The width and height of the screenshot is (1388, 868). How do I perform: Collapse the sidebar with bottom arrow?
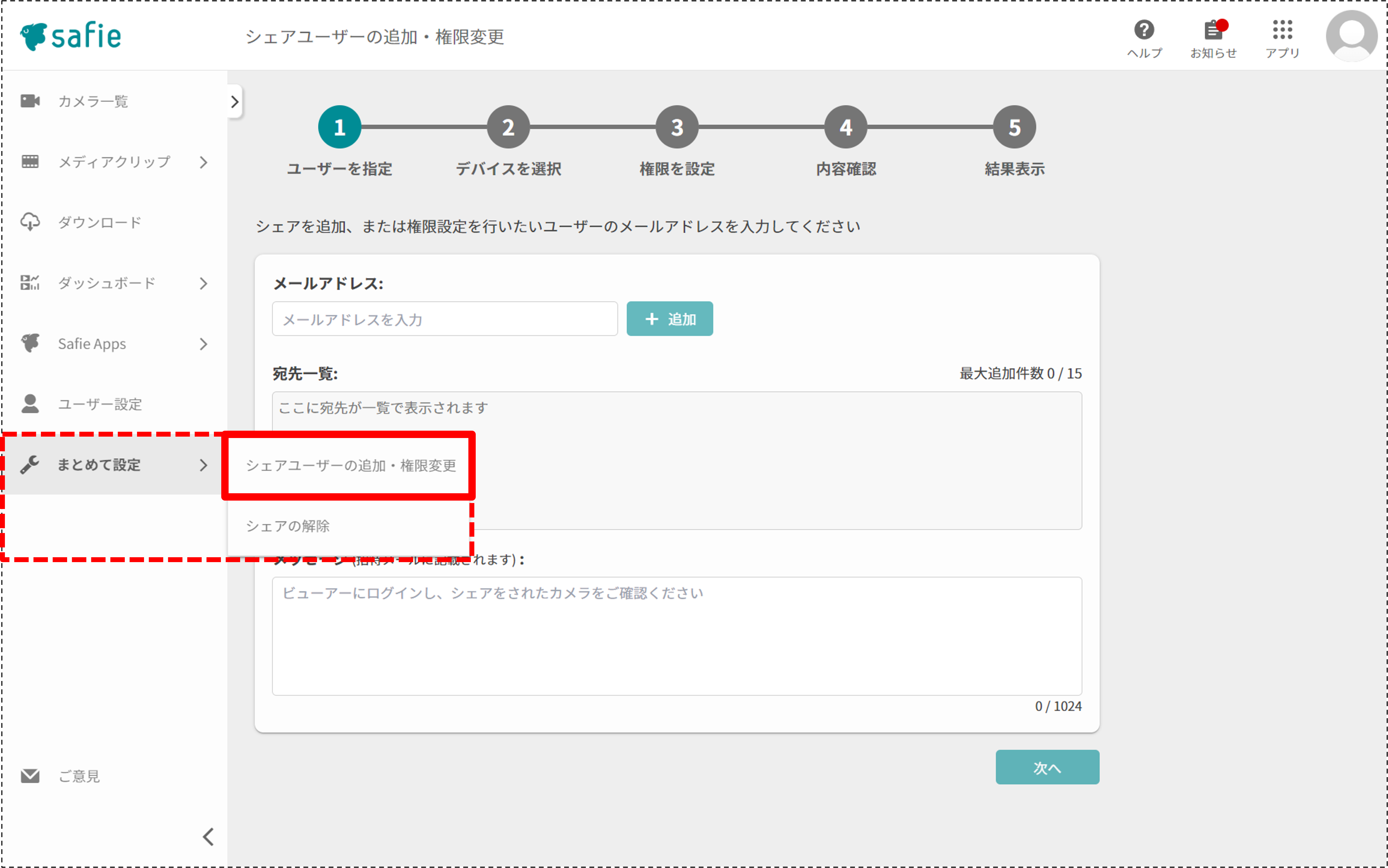[x=208, y=837]
